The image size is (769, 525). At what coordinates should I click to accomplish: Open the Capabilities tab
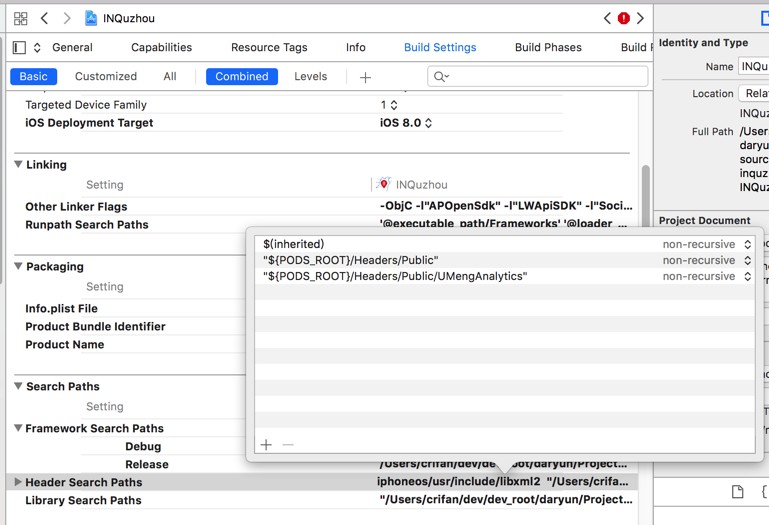[161, 48]
